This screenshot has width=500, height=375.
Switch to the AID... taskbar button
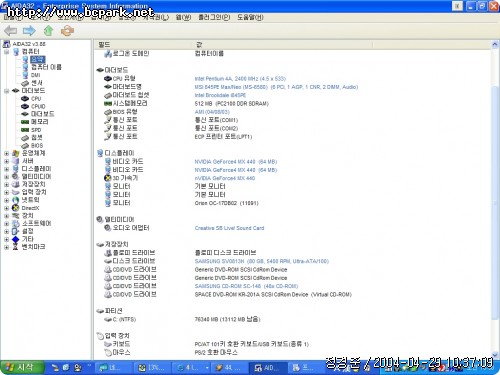pos(269,368)
